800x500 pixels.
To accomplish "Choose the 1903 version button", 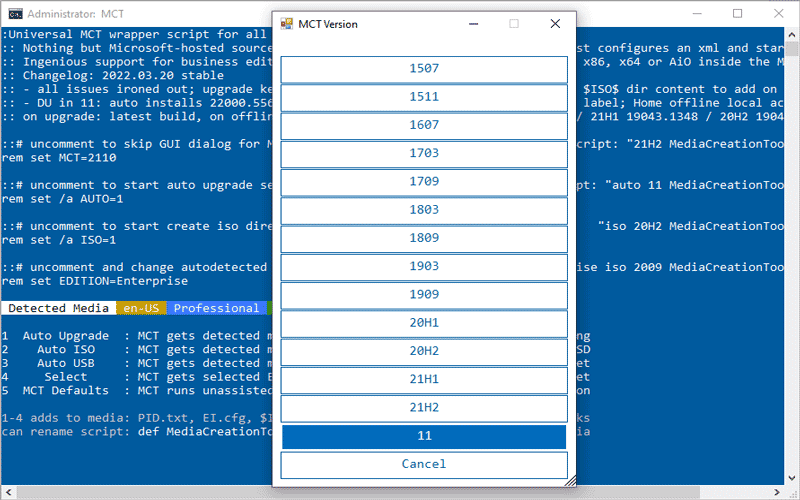I will (424, 267).
